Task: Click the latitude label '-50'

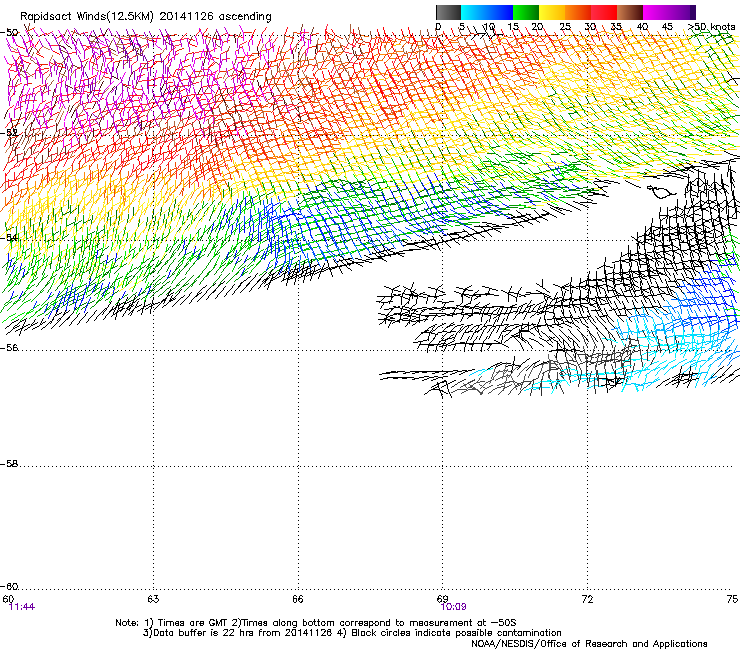Action: coord(9,33)
